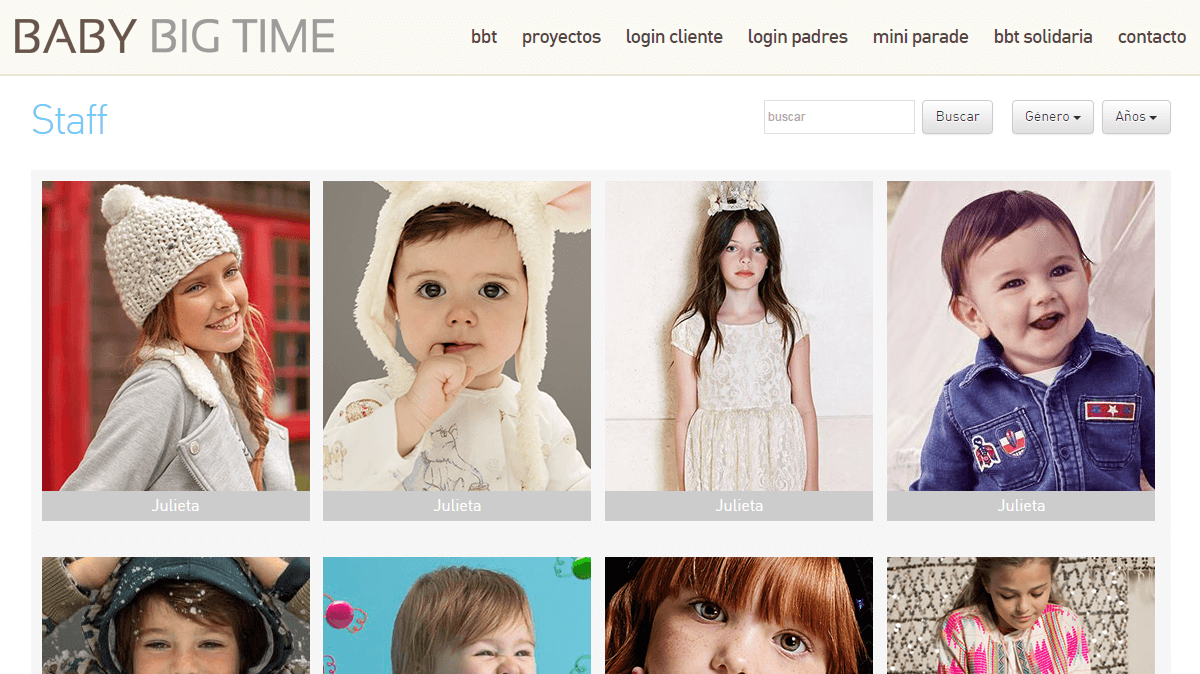Go to the contacto page
The width and height of the screenshot is (1200, 674).
[x=1152, y=37]
